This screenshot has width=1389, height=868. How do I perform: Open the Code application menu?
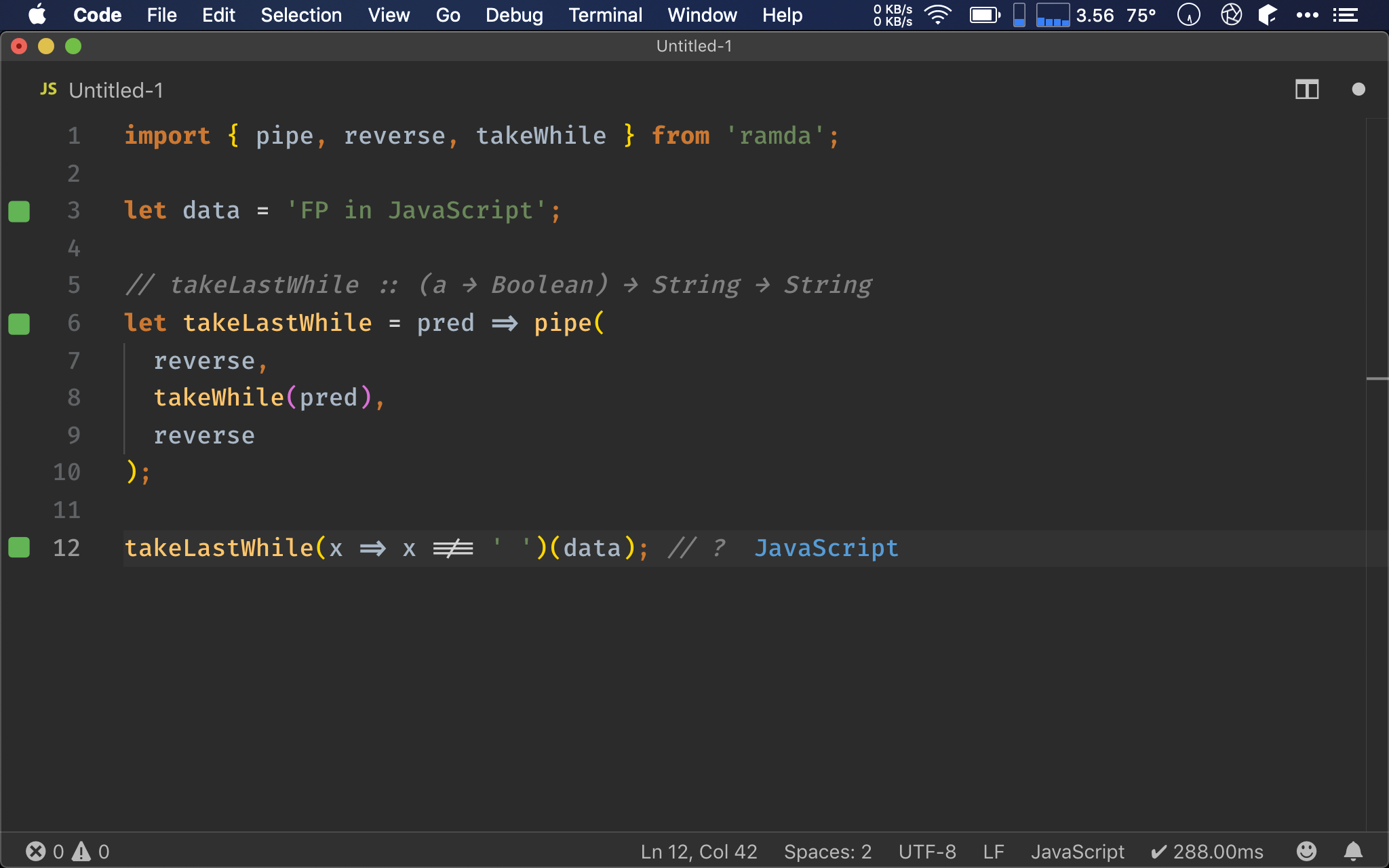click(x=97, y=15)
